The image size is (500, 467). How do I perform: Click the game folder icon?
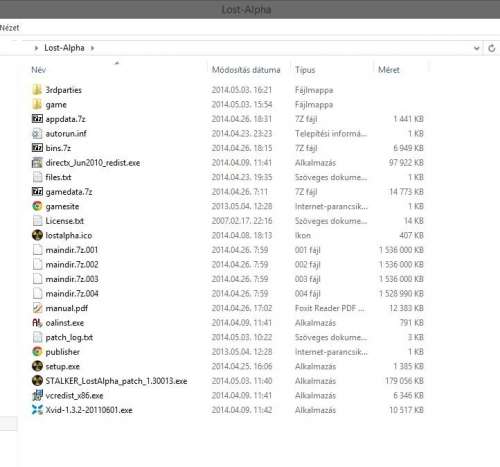(37, 104)
